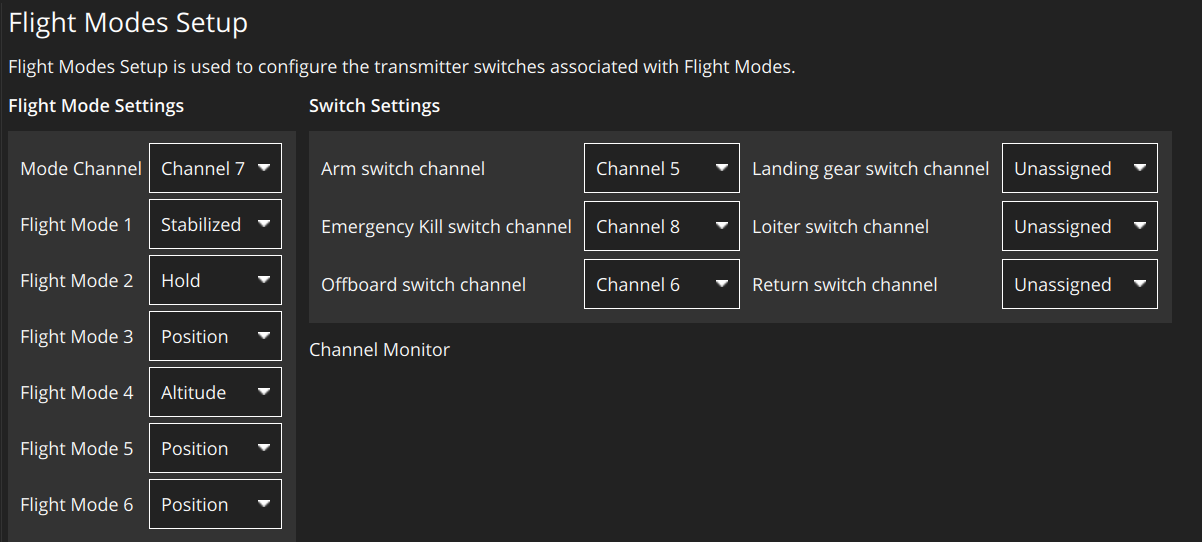
Task: Open Loiter switch channel dropdown
Action: point(1080,226)
